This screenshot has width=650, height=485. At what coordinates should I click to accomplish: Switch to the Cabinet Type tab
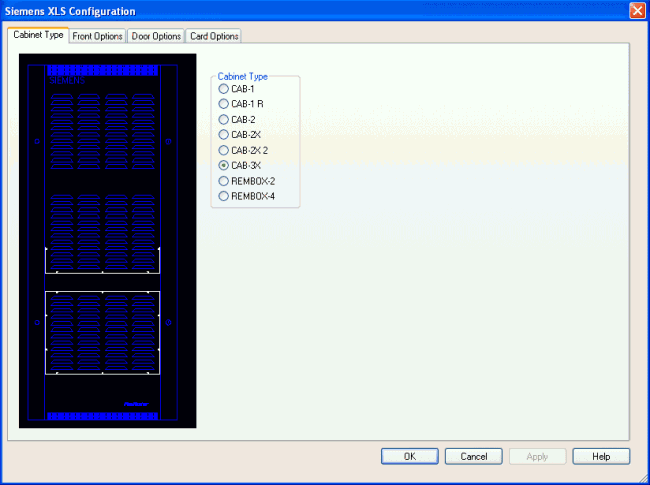[38, 35]
